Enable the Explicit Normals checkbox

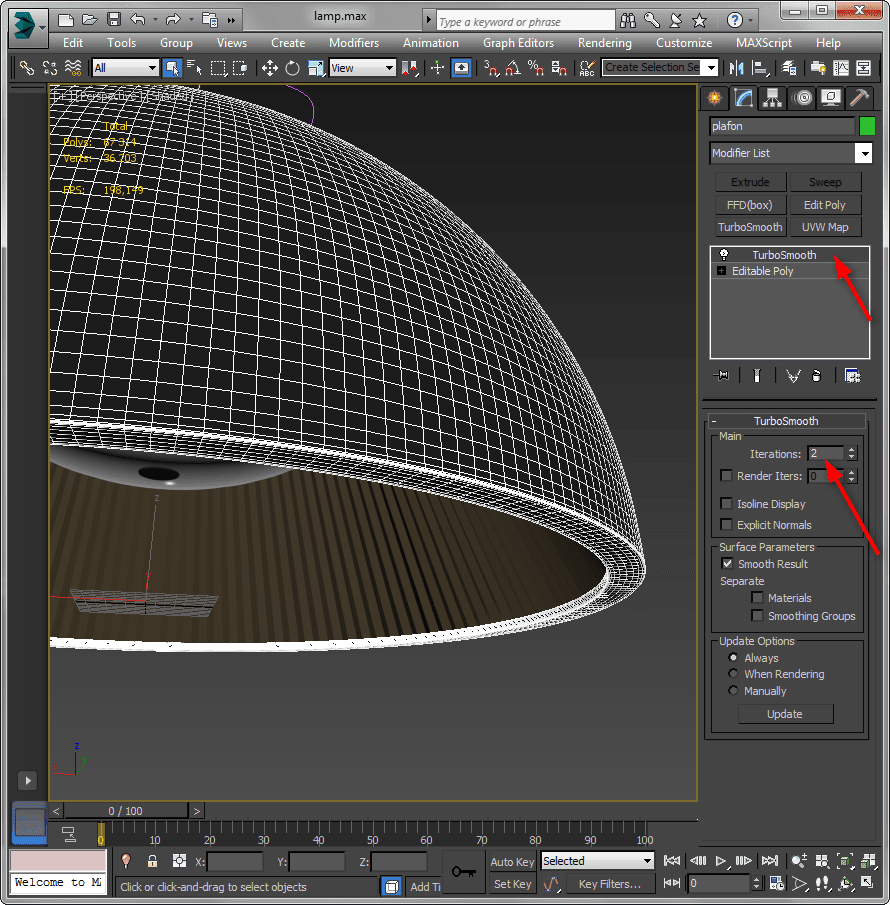coord(726,525)
